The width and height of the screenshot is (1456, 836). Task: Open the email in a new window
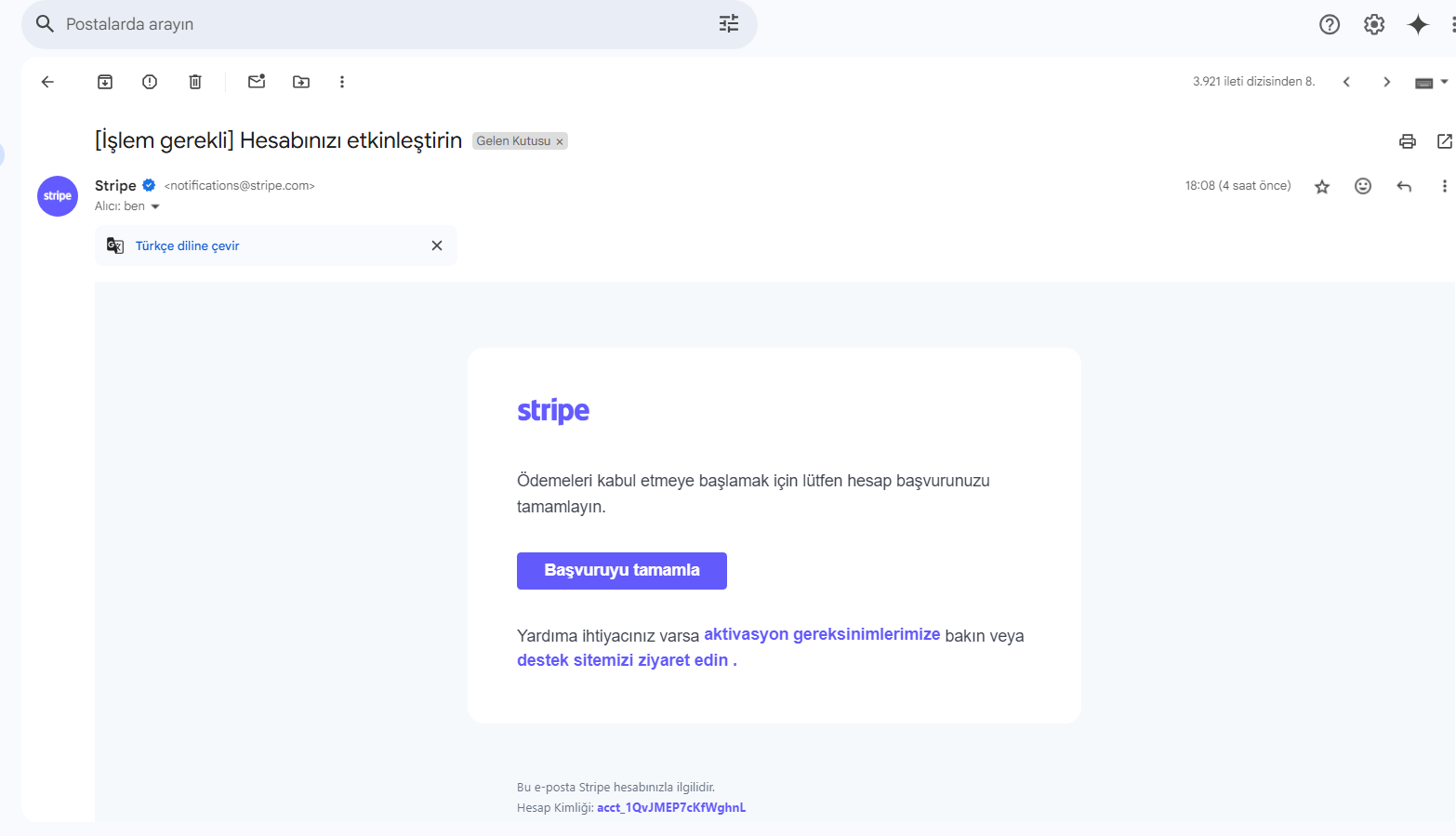click(1445, 141)
